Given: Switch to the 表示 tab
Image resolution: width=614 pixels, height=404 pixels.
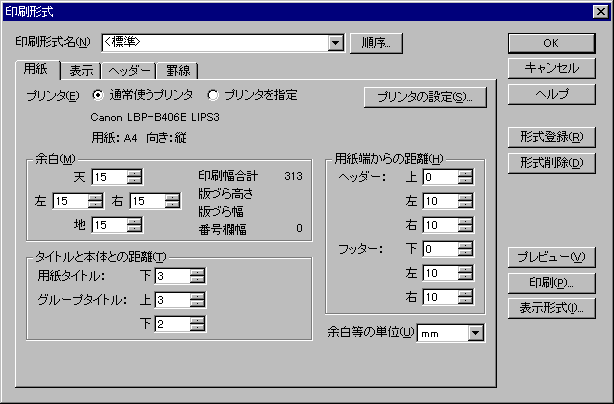Looking at the screenshot, I should tap(82, 71).
